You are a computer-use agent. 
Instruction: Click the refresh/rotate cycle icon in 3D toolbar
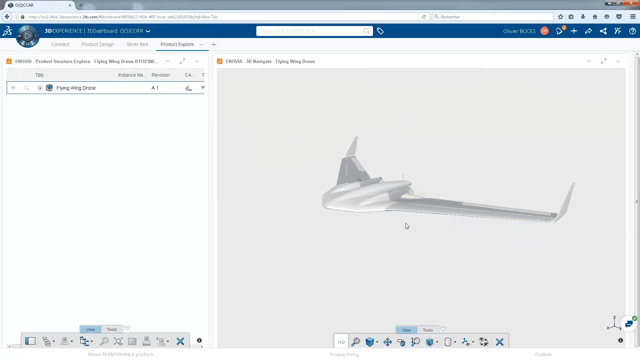point(484,342)
